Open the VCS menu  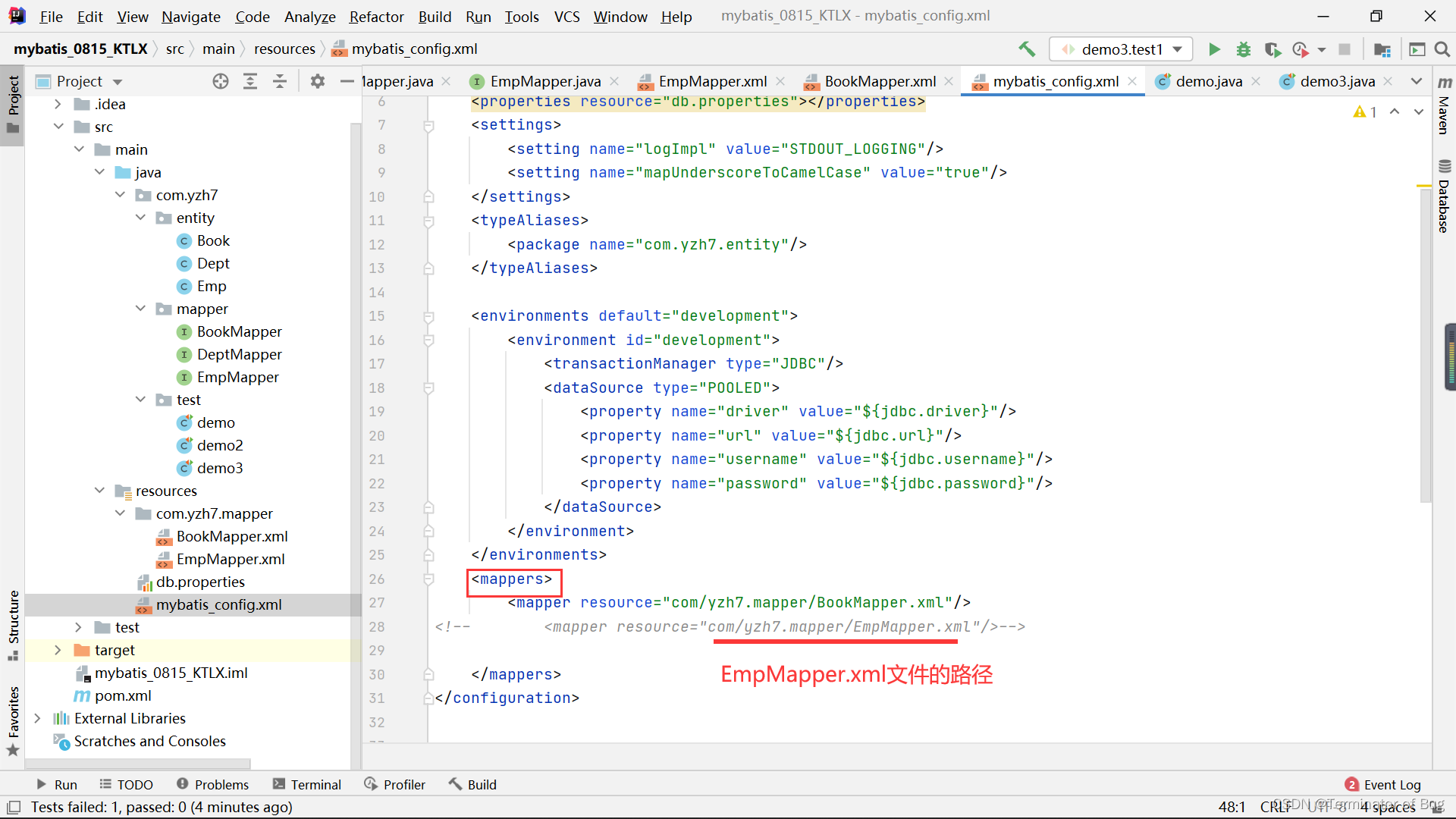pyautogui.click(x=566, y=16)
